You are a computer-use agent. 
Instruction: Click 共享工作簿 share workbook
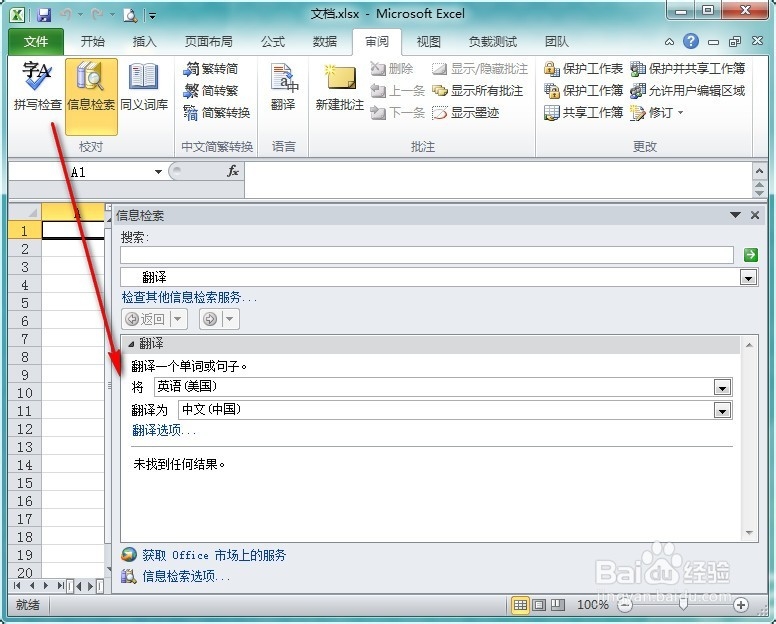(583, 113)
